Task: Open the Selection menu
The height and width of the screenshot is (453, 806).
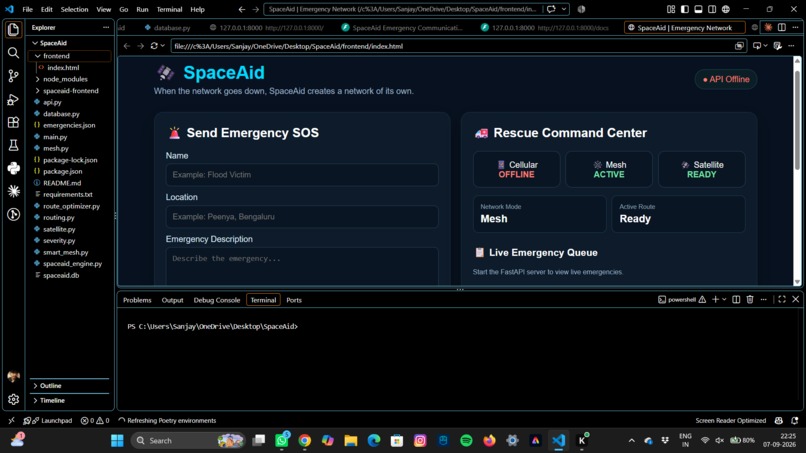Action: tap(74, 9)
